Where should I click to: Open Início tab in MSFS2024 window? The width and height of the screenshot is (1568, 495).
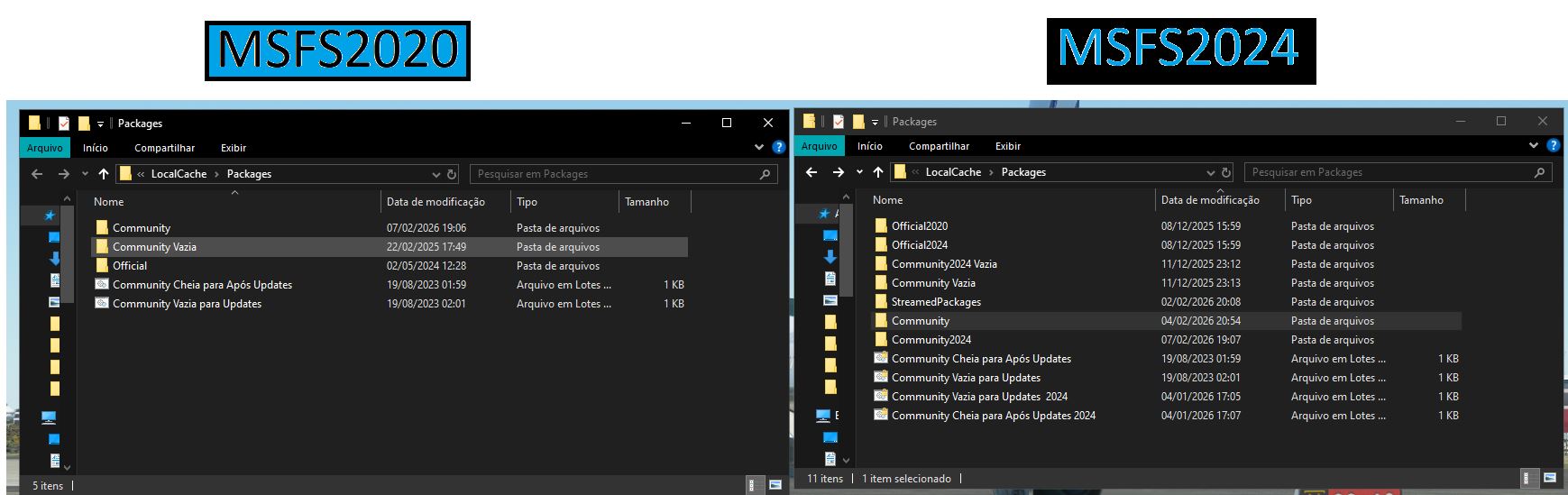(x=870, y=146)
